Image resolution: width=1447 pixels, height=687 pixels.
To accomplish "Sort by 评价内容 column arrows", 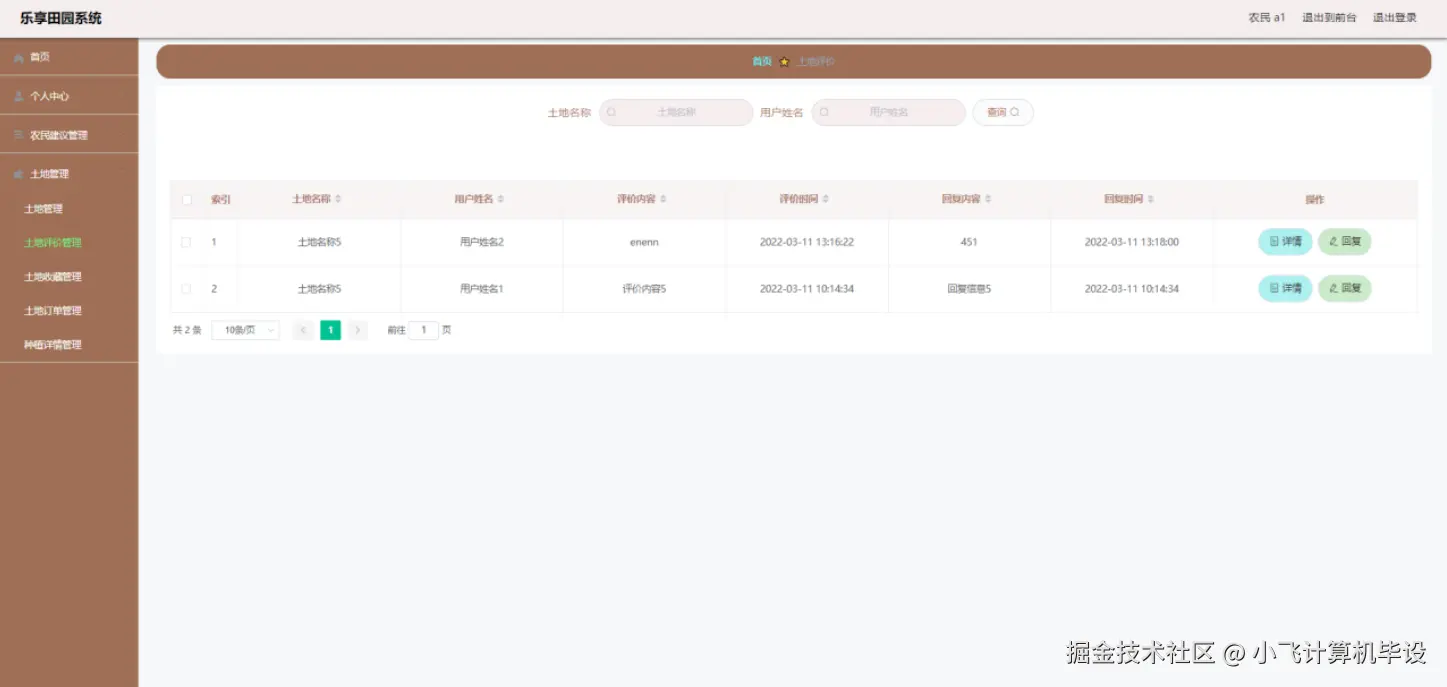I will [x=663, y=200].
